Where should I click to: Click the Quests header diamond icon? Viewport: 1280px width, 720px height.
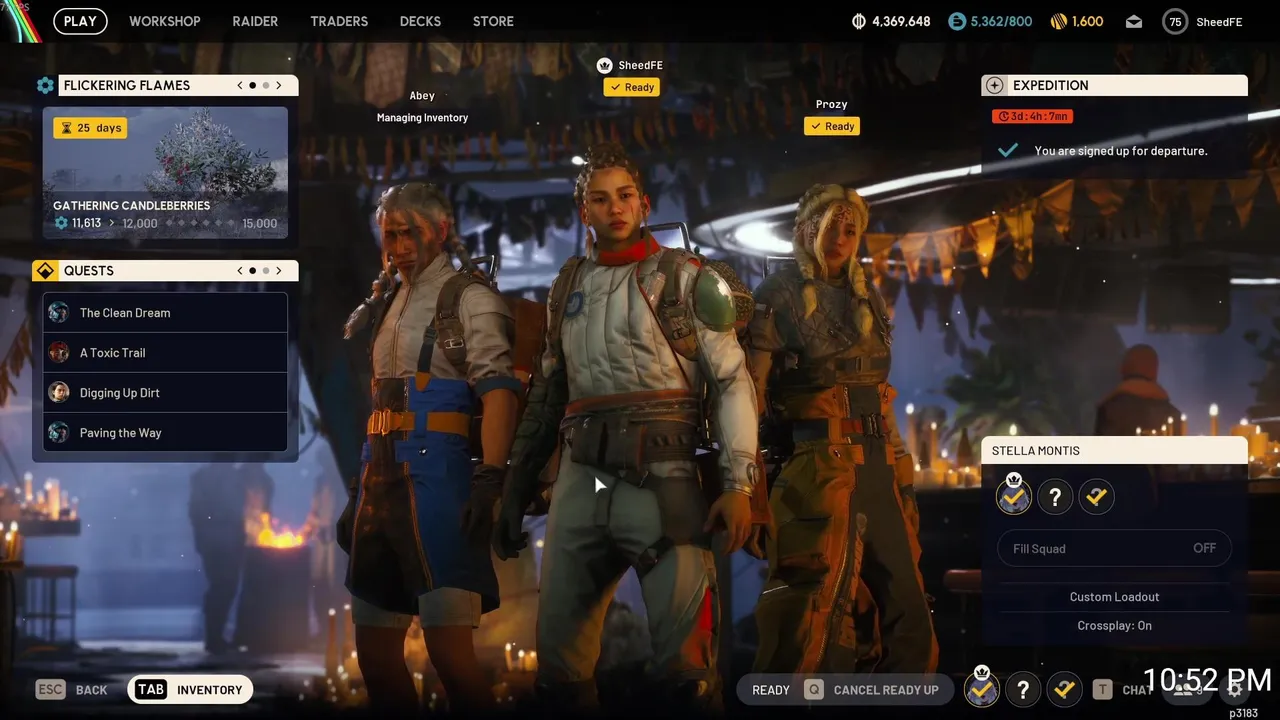[44, 271]
